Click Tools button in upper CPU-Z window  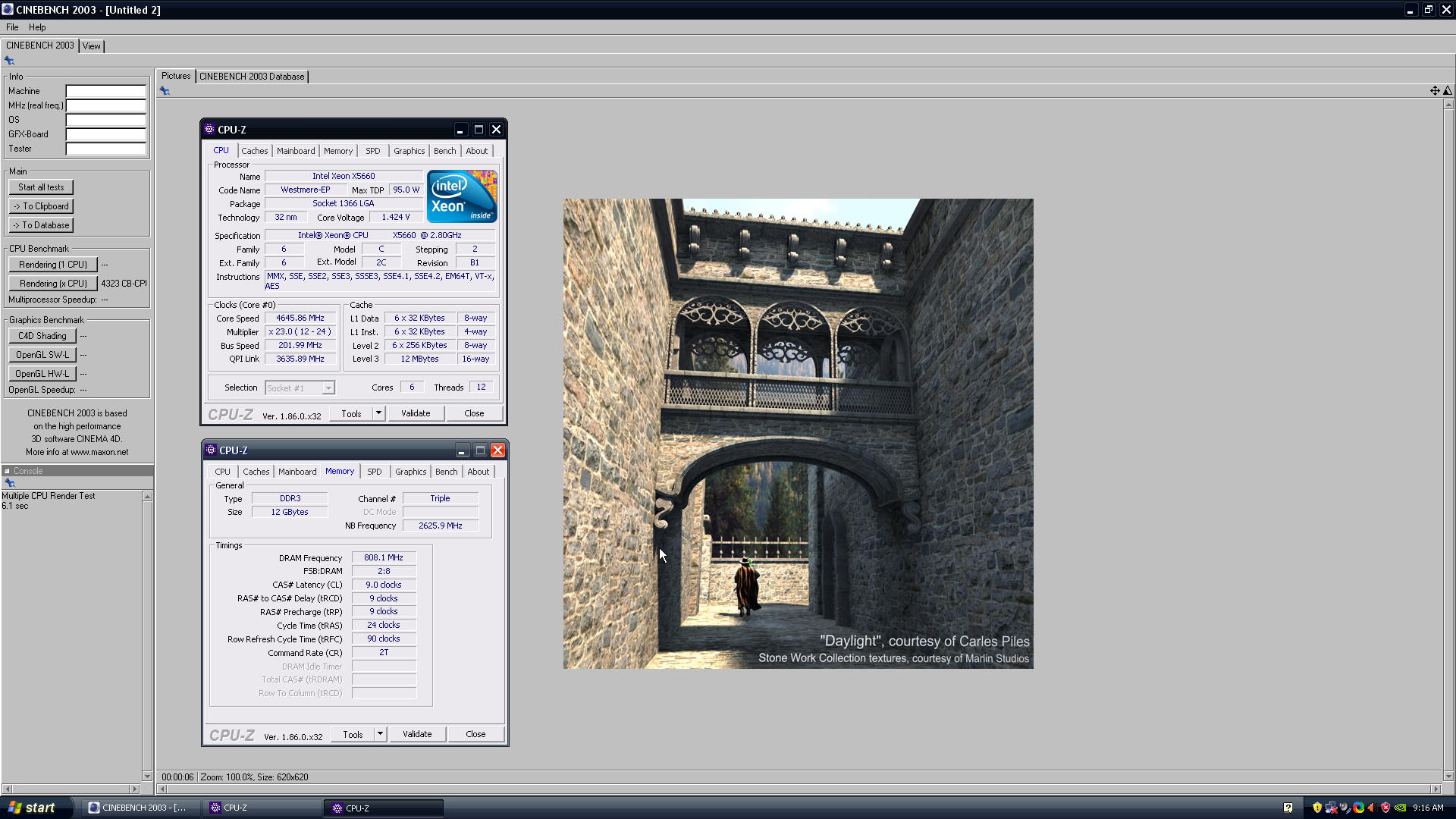point(351,413)
